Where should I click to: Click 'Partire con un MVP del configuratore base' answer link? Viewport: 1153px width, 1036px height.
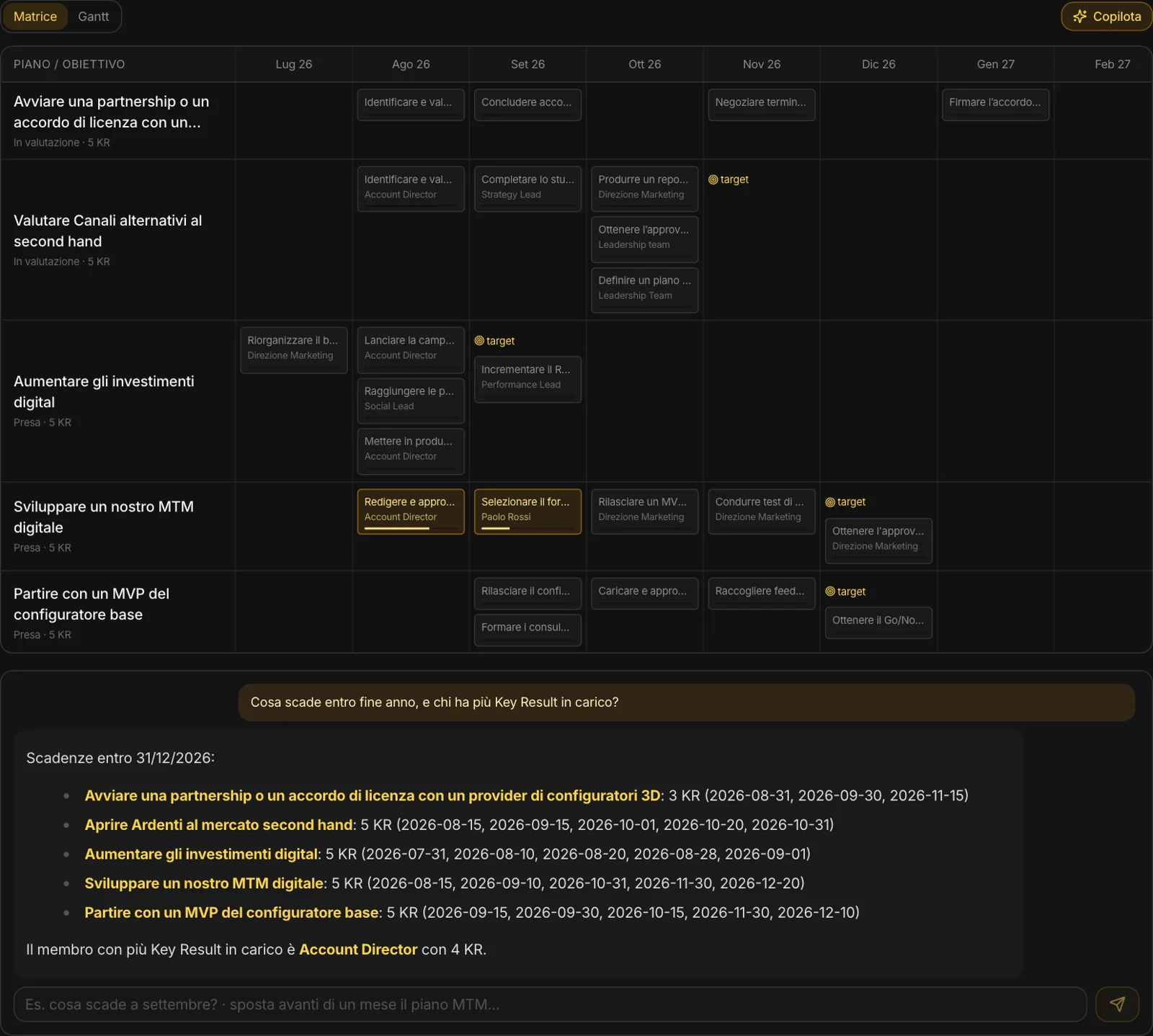pos(231,913)
